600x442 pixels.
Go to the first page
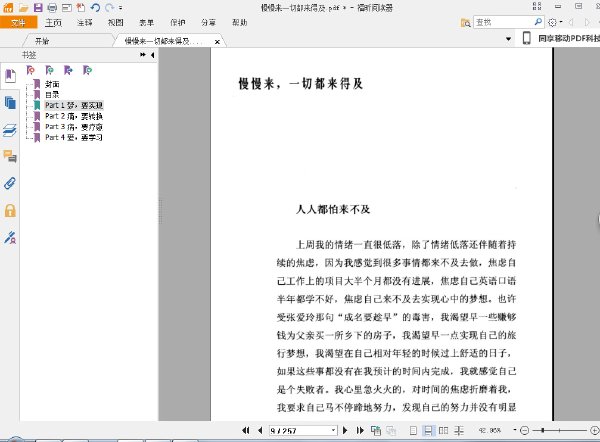coord(246,431)
